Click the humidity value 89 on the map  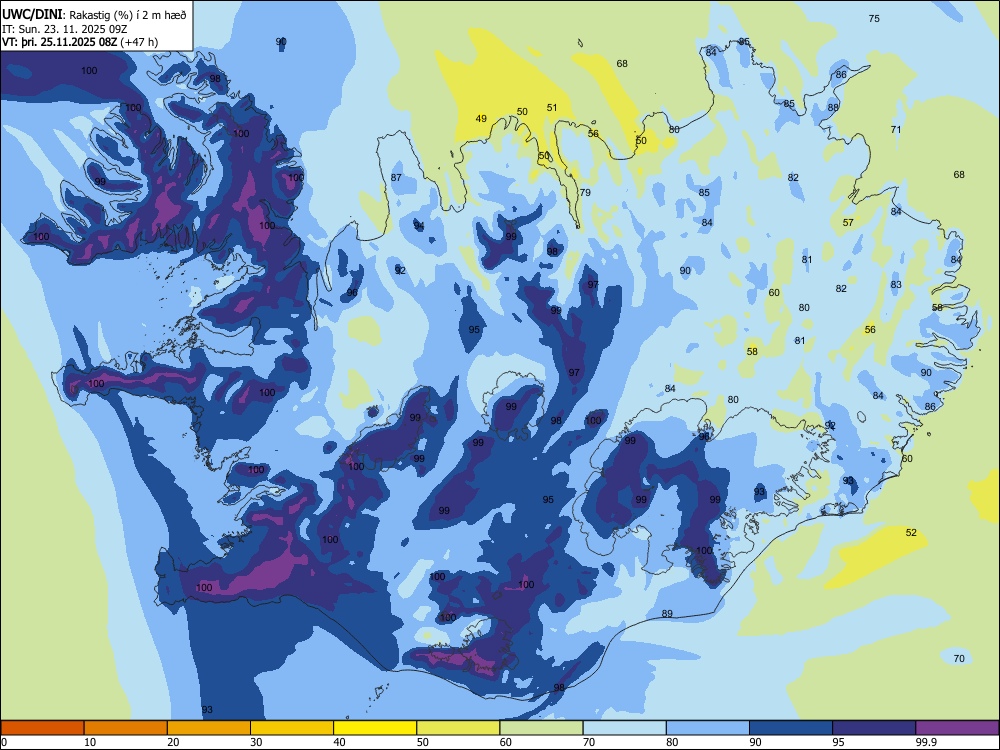[667, 614]
